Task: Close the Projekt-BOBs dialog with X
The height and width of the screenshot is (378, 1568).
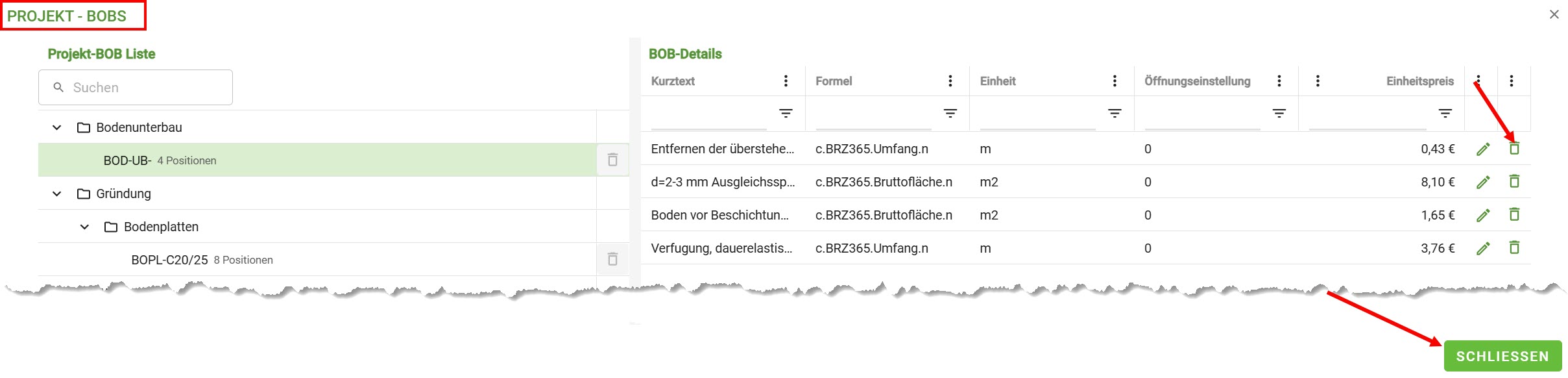Action: point(1554,14)
